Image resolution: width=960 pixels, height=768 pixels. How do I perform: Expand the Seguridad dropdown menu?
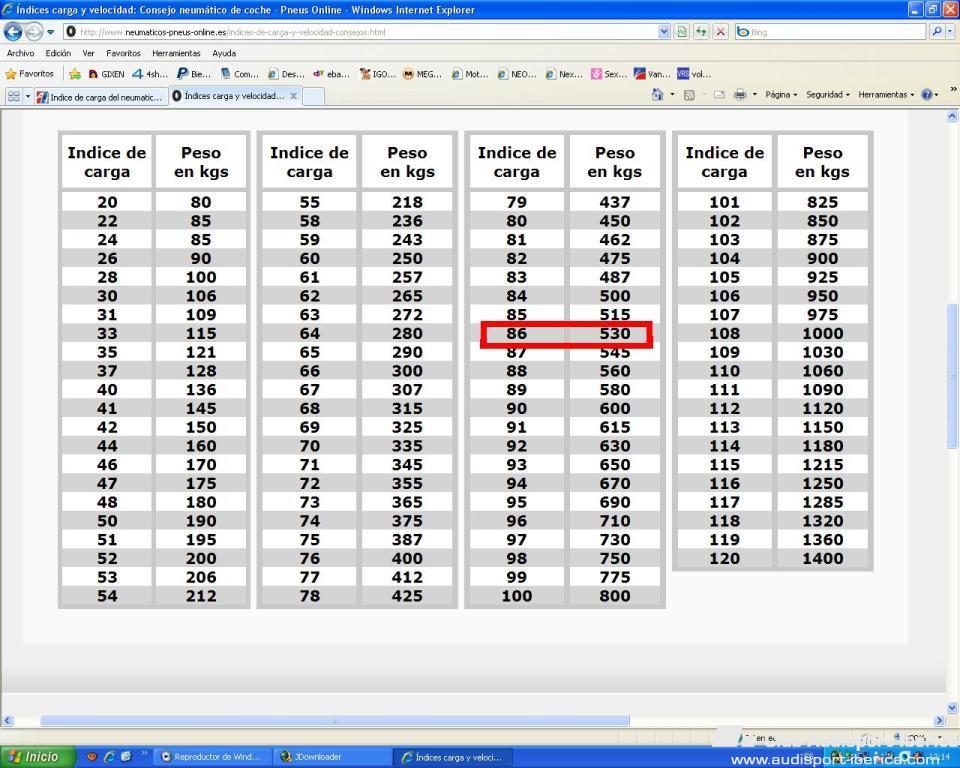pos(827,95)
